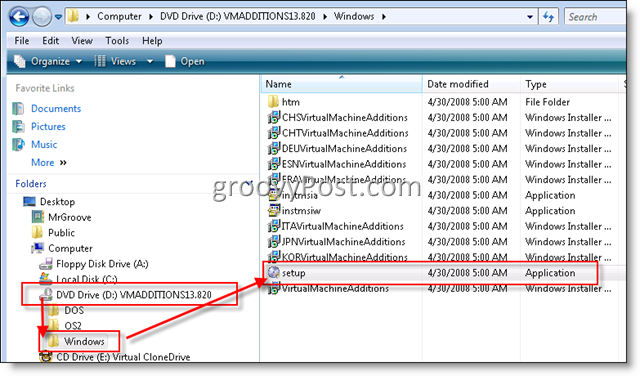Viewport: 640px width, 376px height.
Task: Click instmsiw application icon
Action: tap(273, 211)
